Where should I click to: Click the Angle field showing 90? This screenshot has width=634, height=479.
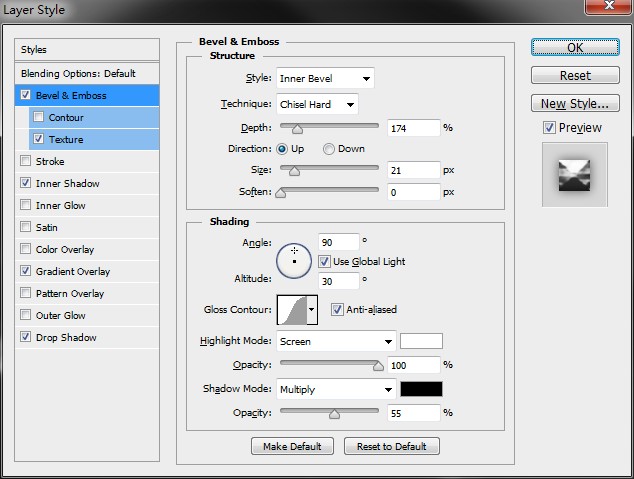(338, 242)
